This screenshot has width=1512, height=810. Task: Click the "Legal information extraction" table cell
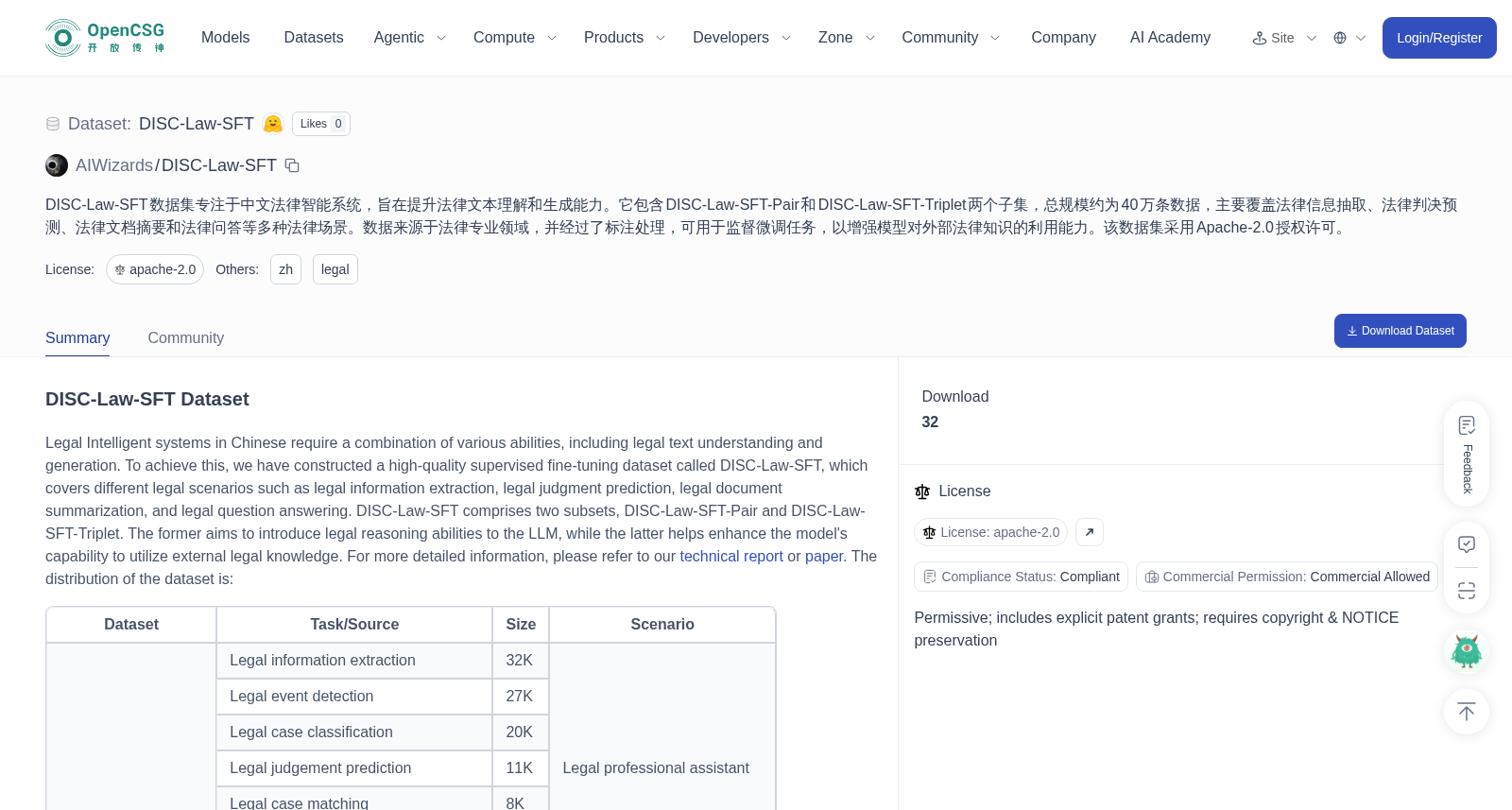pyautogui.click(x=354, y=661)
